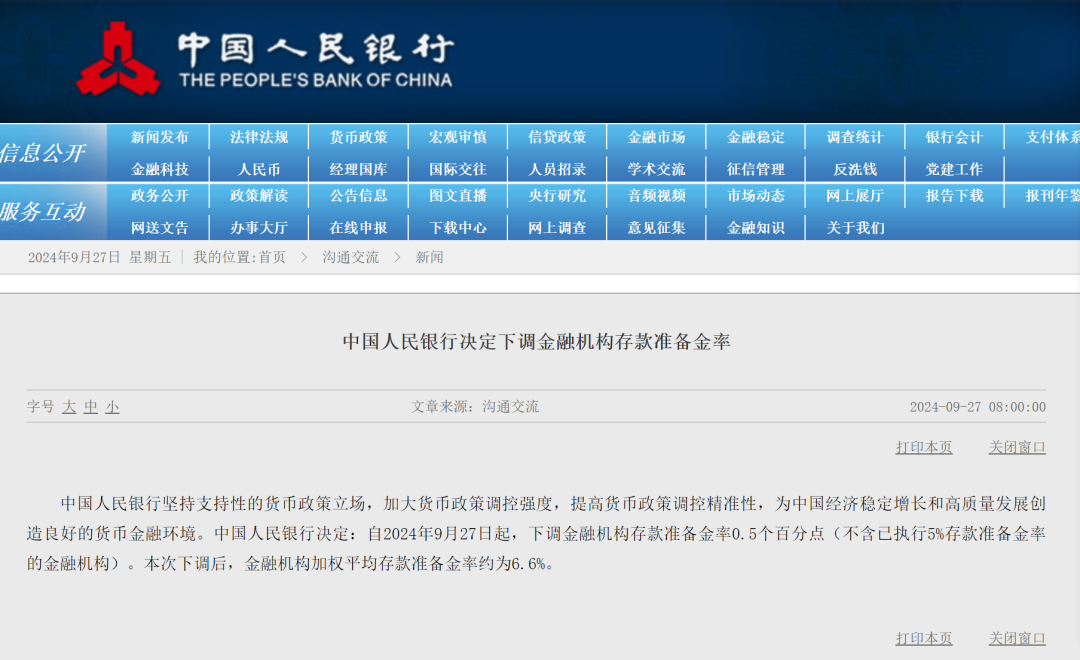Open the 网上调查 section
Image resolution: width=1080 pixels, height=660 pixels.
(557, 227)
